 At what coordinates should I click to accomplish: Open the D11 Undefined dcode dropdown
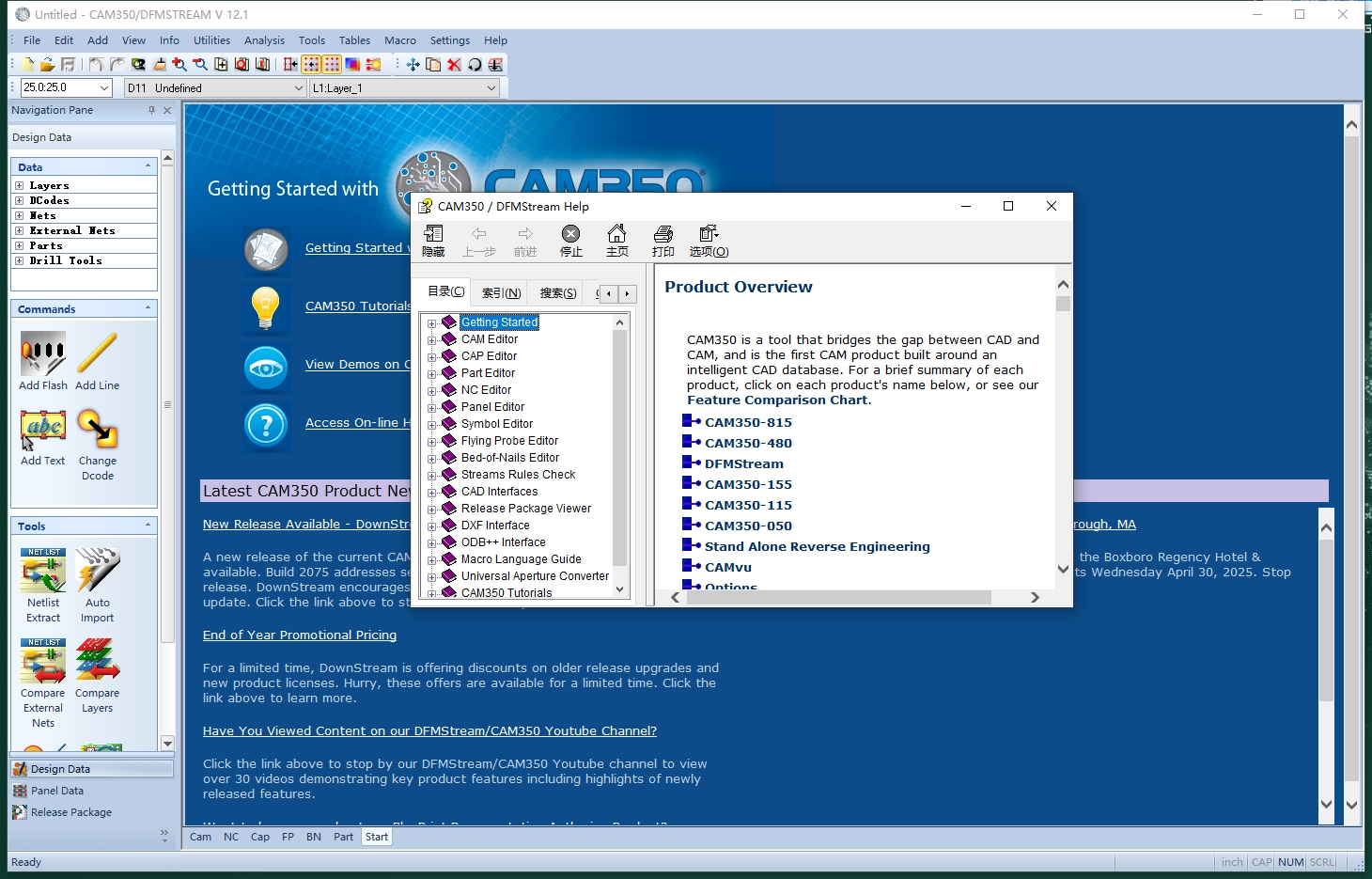click(299, 87)
